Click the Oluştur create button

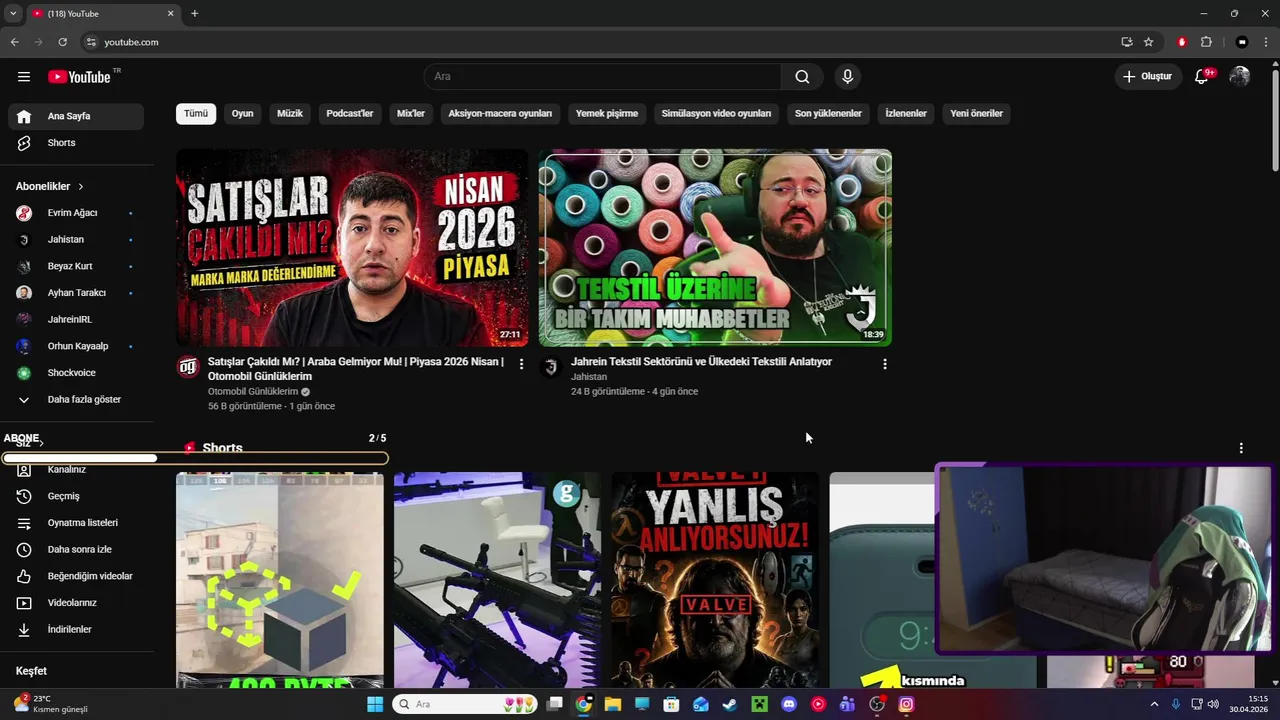[1147, 77]
